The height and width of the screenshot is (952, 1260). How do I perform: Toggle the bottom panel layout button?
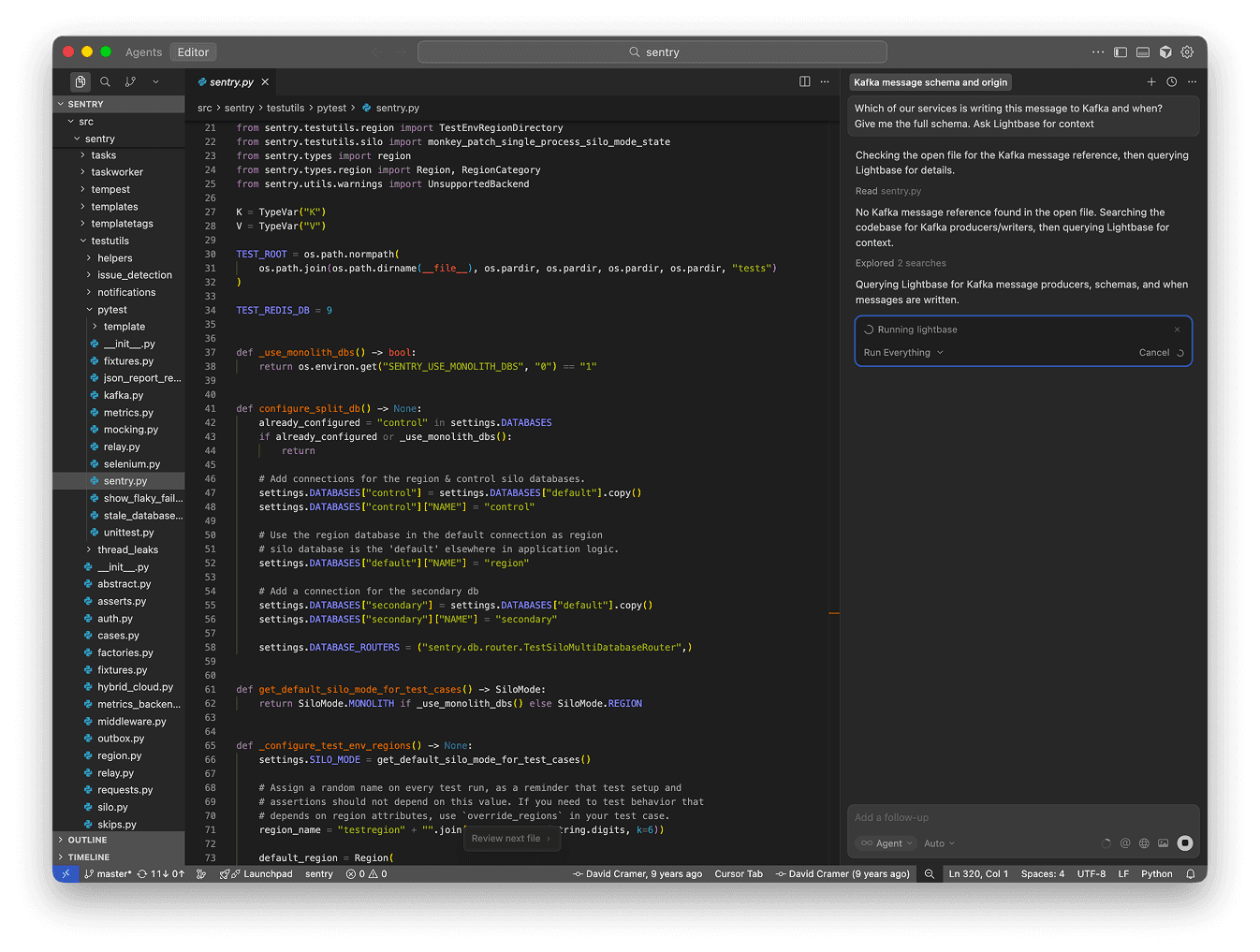tap(1143, 52)
